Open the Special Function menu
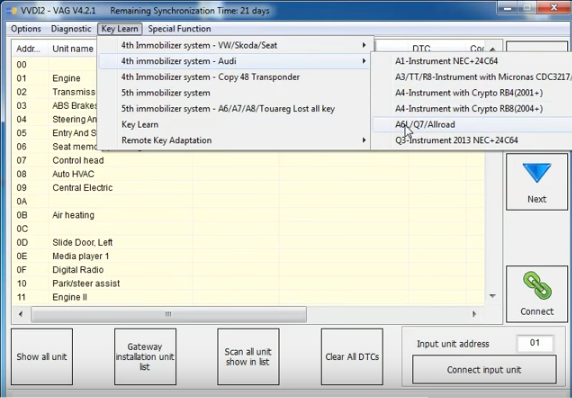This screenshot has width=572, height=398. (179, 29)
